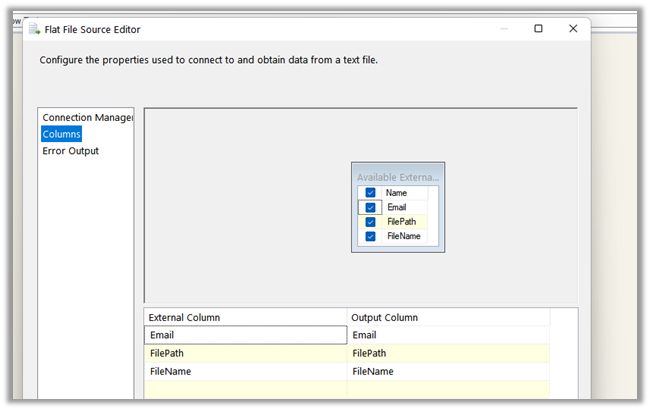The width and height of the screenshot is (650, 410).
Task: Click the Output Column header
Action: coord(447,317)
